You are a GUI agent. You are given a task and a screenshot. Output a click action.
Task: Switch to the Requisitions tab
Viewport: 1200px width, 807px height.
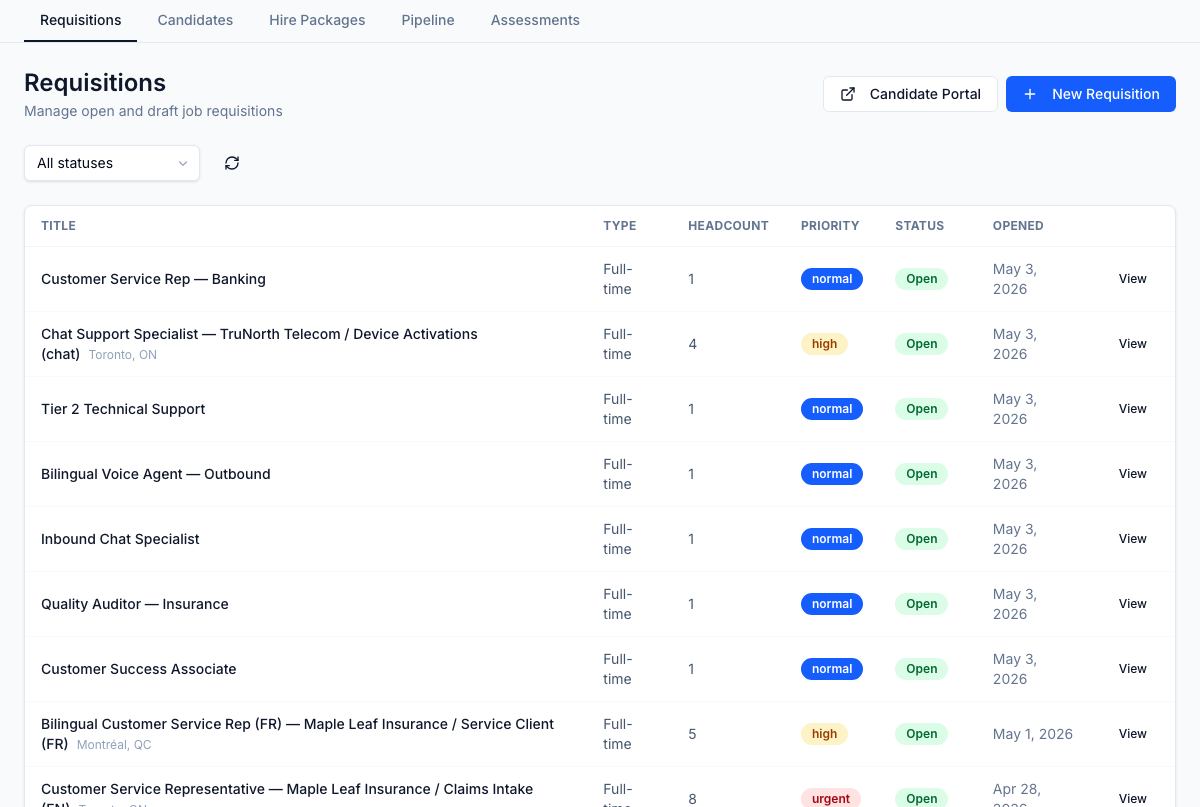pos(80,20)
